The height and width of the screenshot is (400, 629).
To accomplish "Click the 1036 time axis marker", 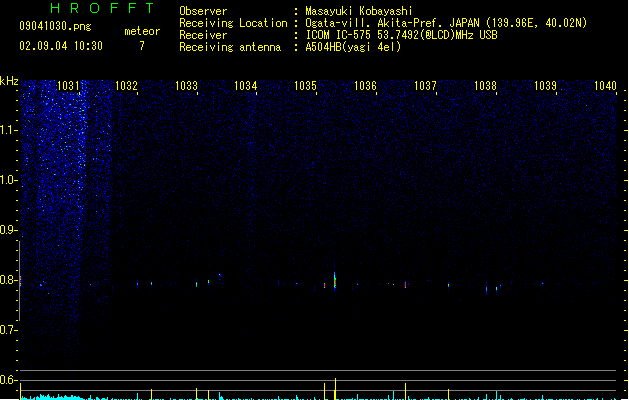I will [x=365, y=86].
